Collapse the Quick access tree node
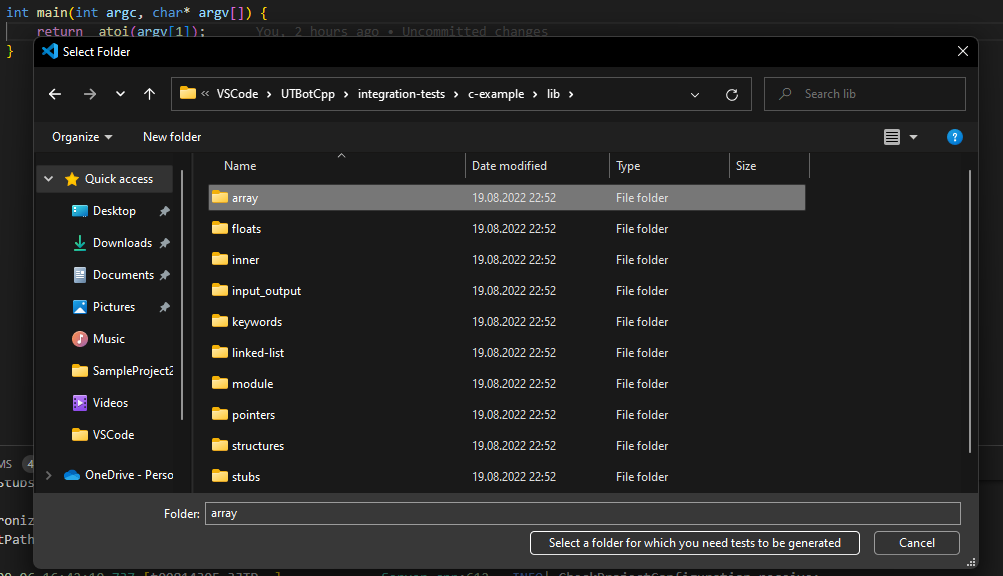The image size is (1003, 576). point(49,179)
